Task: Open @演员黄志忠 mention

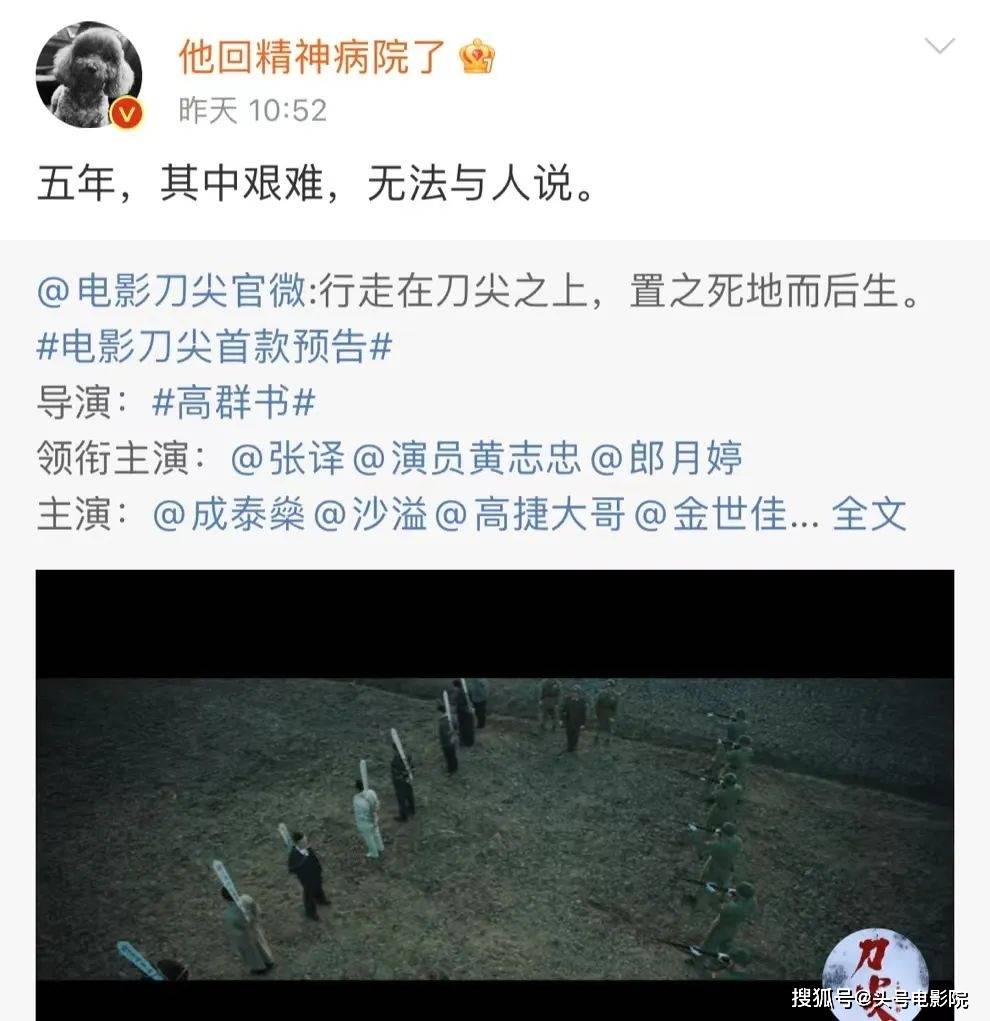Action: 466,458
